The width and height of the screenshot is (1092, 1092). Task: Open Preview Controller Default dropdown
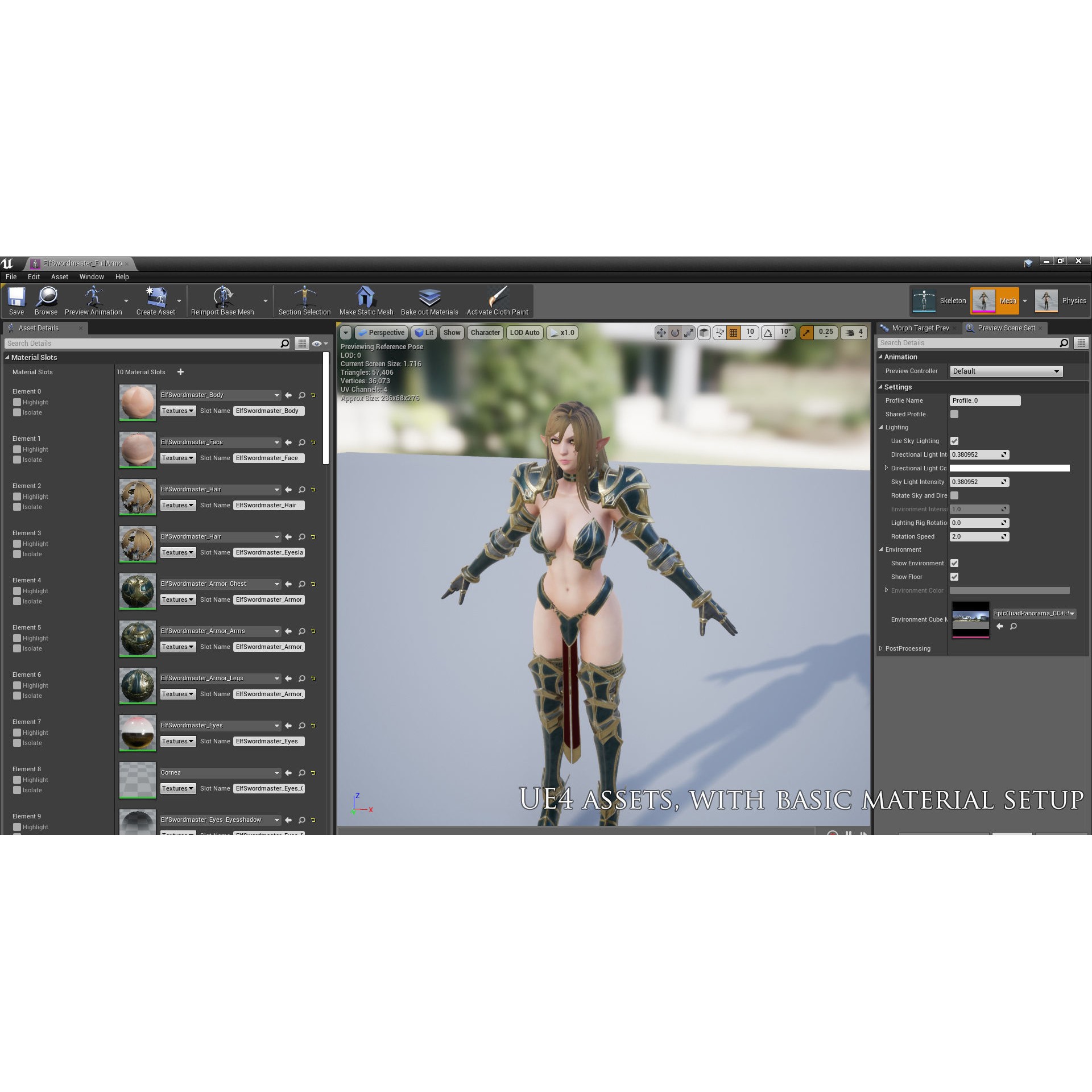click(1006, 371)
